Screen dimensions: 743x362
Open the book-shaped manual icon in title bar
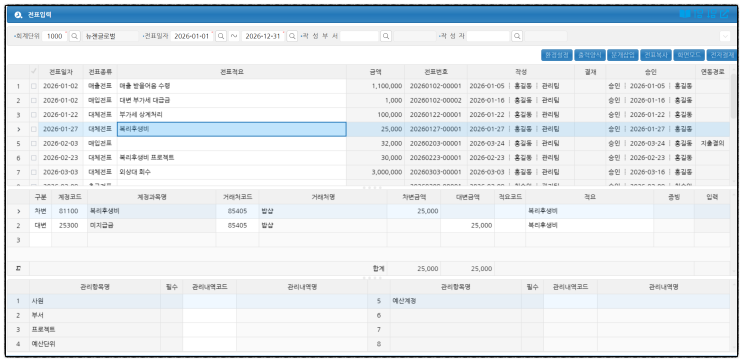click(685, 14)
